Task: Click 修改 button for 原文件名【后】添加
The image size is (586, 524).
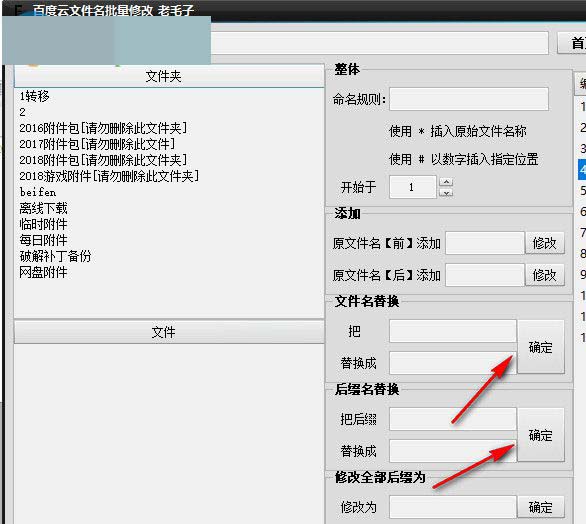Action: [545, 275]
